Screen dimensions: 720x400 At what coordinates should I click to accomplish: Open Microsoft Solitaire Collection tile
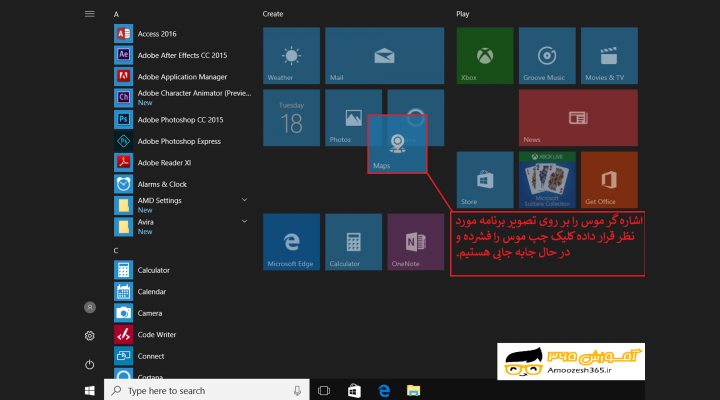point(547,180)
